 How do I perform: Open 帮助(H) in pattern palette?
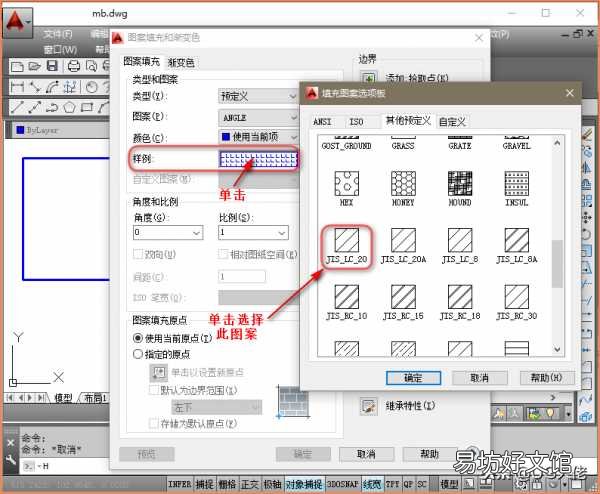pos(547,378)
